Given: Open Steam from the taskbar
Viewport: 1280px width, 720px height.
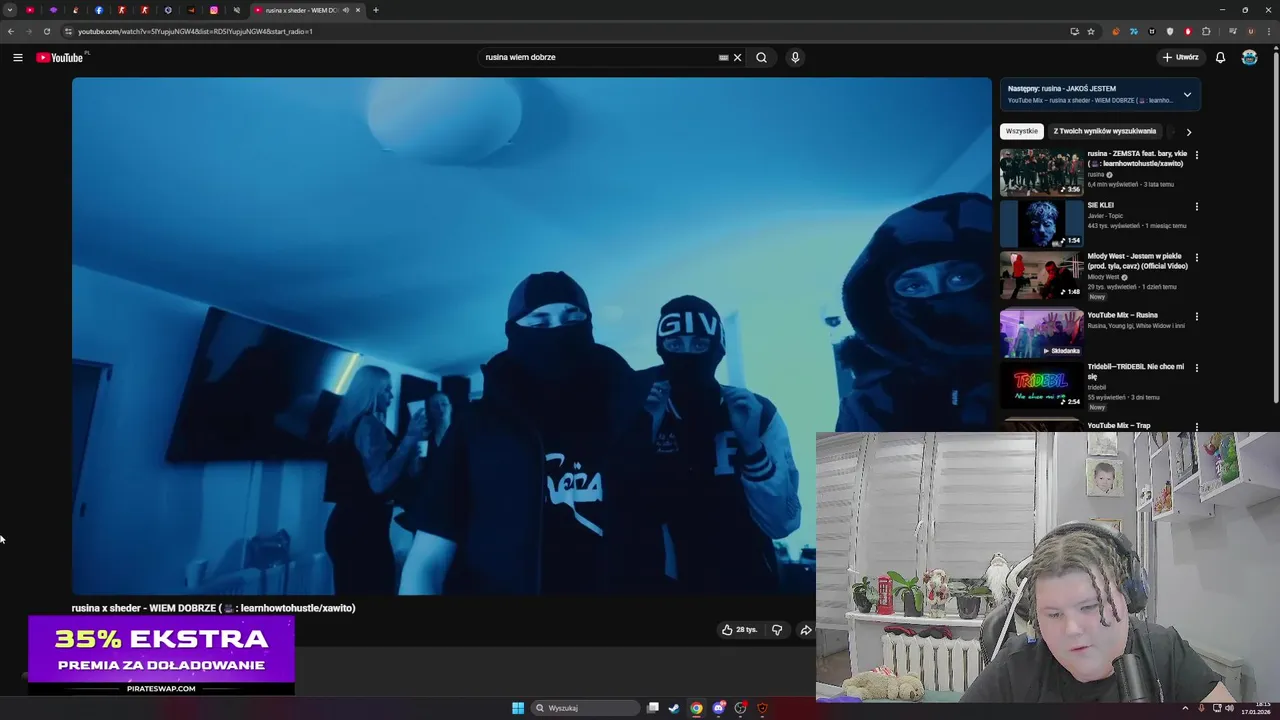Looking at the screenshot, I should tap(674, 708).
